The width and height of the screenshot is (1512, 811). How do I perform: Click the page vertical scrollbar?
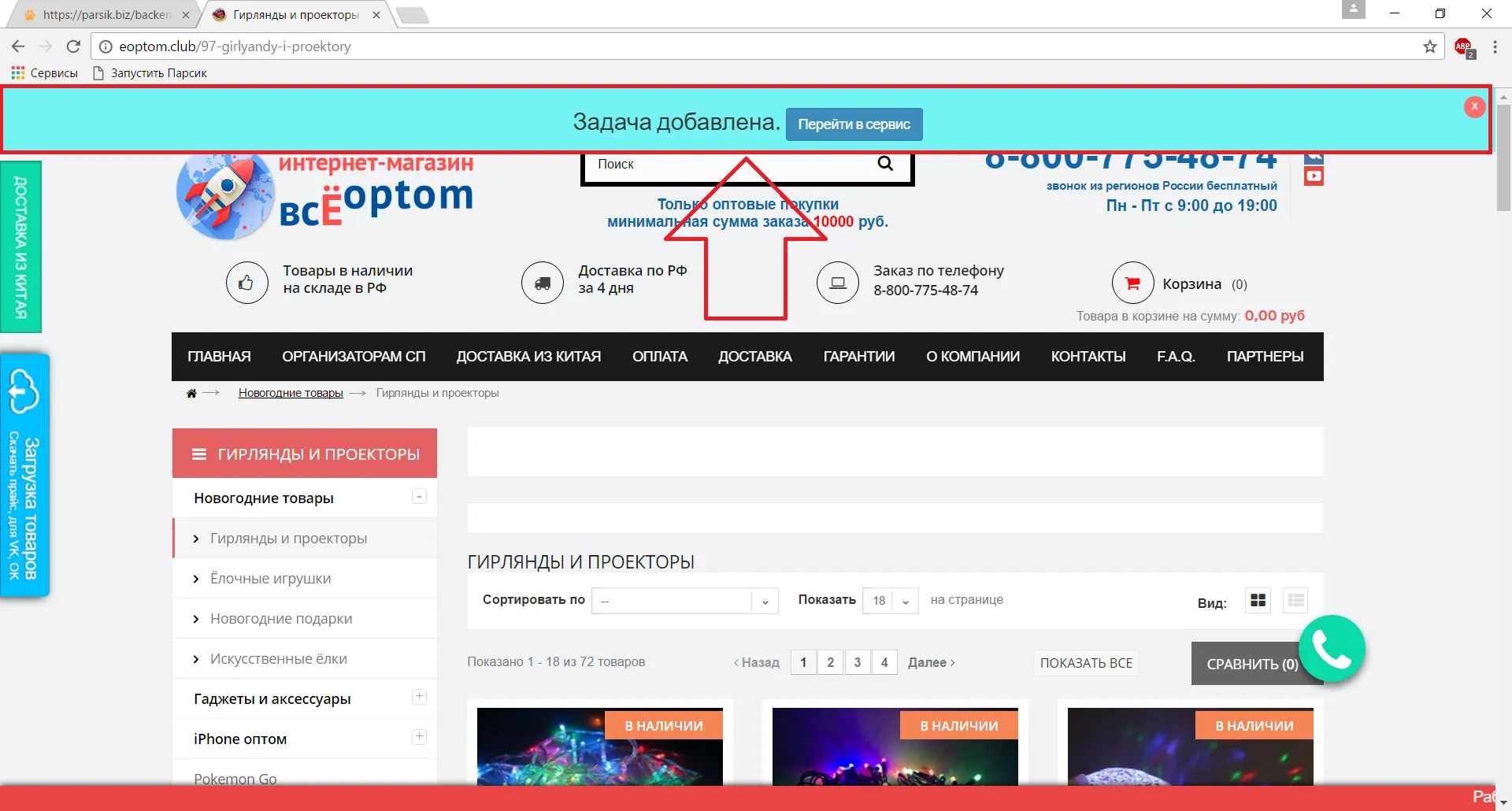click(1503, 157)
